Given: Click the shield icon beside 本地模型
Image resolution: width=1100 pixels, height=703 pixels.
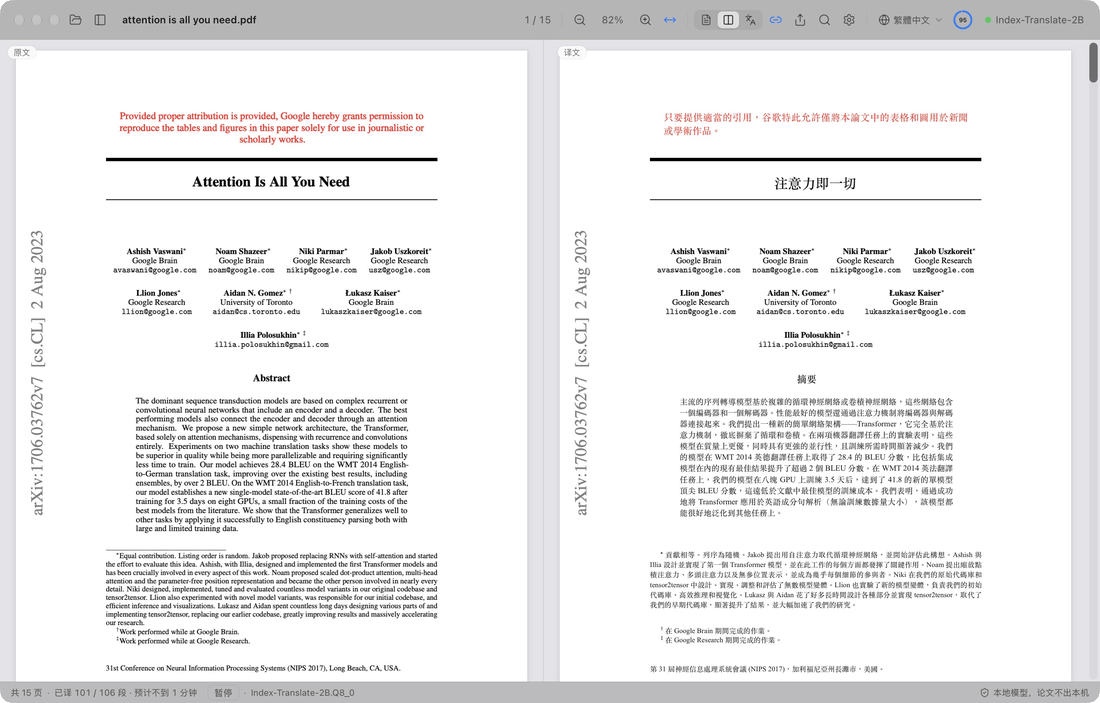Looking at the screenshot, I should 984,692.
